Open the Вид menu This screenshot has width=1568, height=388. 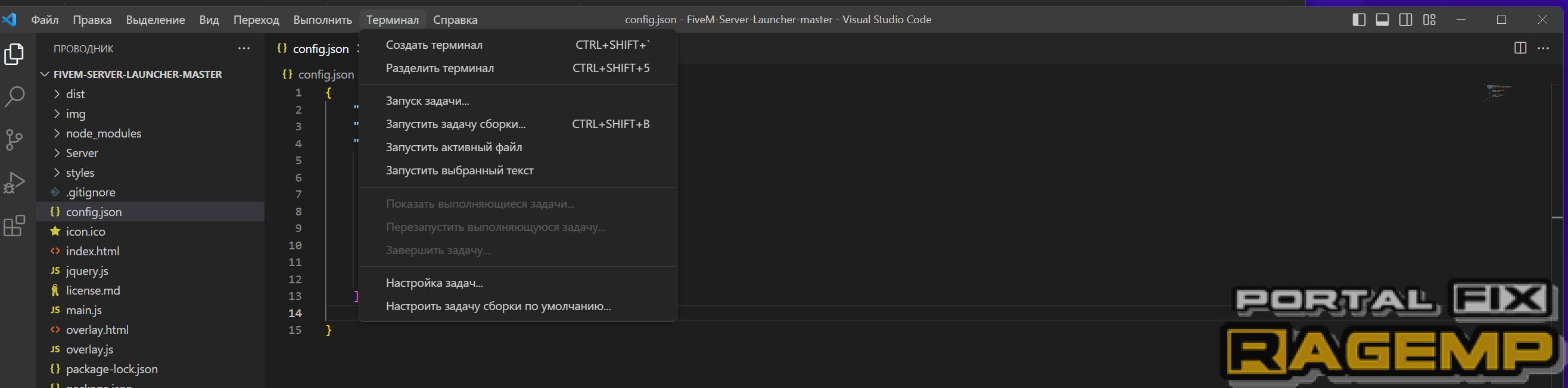click(209, 20)
